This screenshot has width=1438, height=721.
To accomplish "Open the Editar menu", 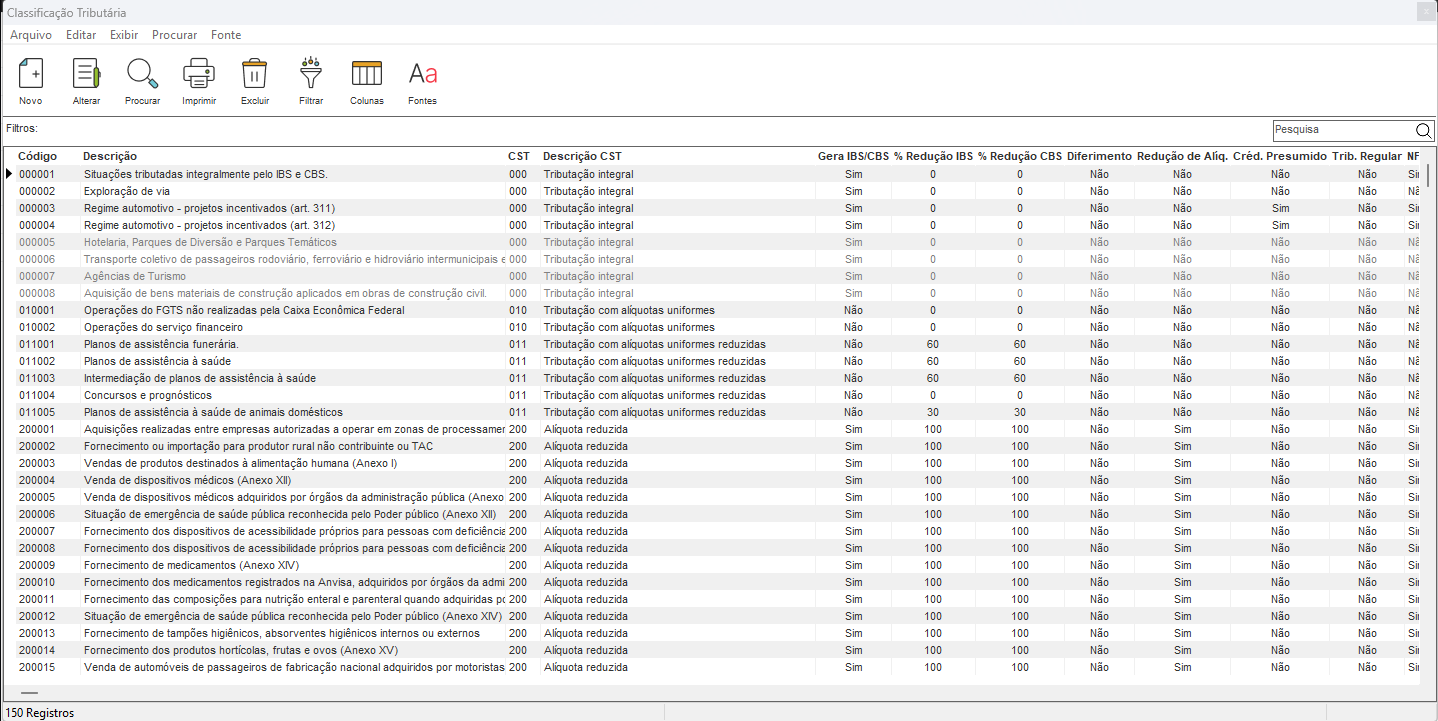I will point(81,35).
